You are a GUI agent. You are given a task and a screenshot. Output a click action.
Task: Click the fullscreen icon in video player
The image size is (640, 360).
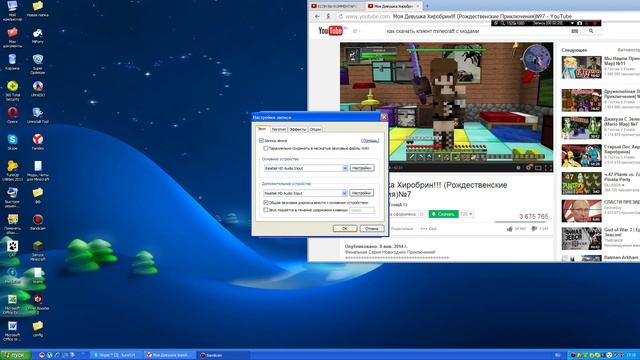click(548, 167)
